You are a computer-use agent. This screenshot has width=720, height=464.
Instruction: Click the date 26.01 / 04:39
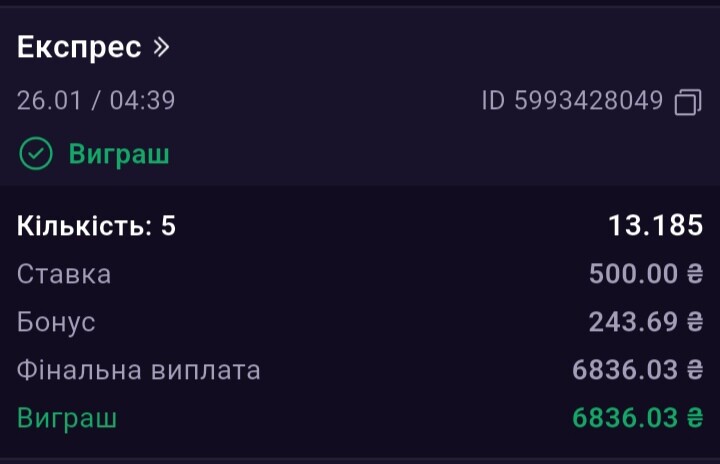click(x=96, y=101)
